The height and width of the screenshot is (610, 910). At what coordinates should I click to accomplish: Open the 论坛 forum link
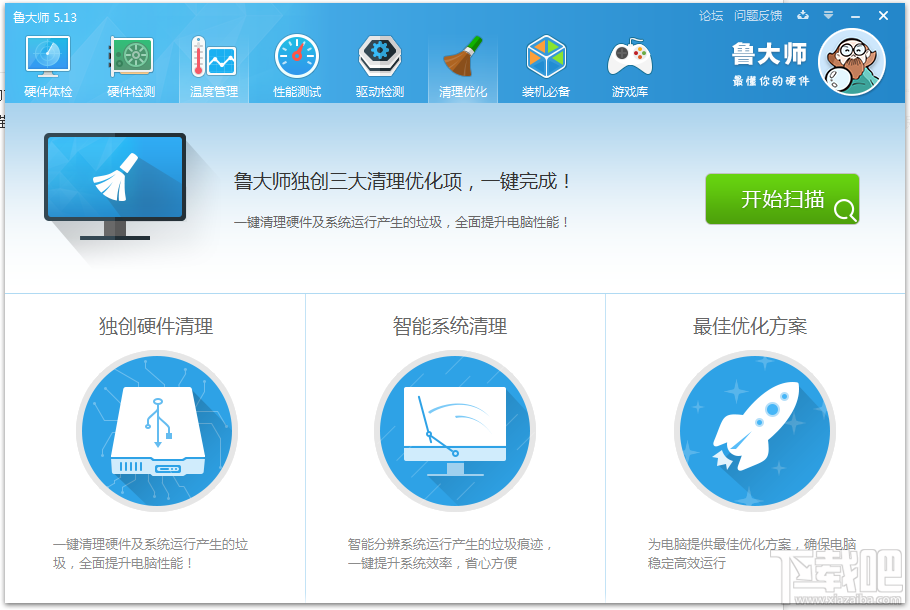[x=711, y=16]
